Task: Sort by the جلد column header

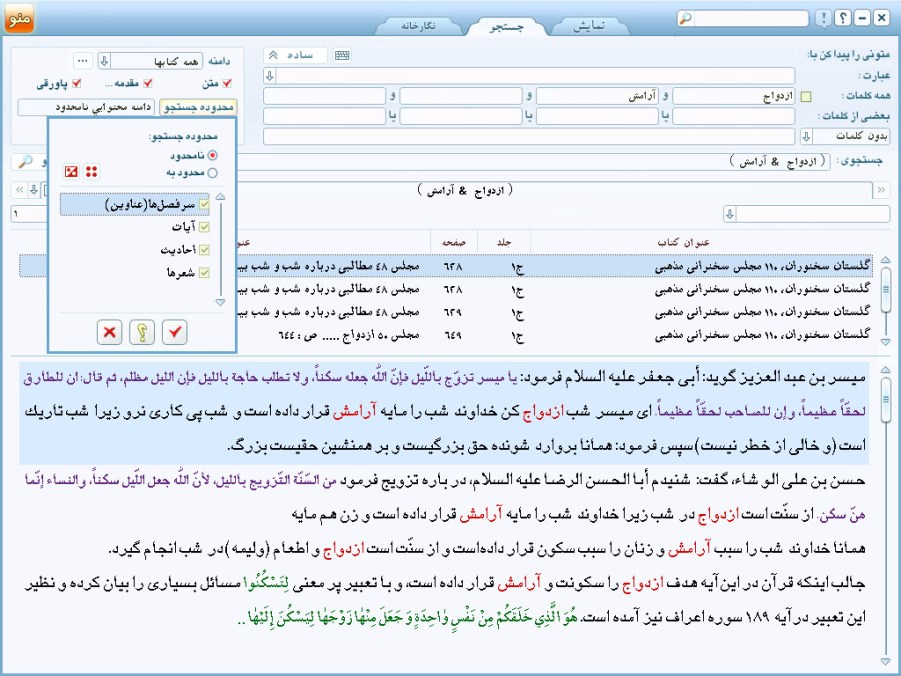Action: tap(504, 243)
